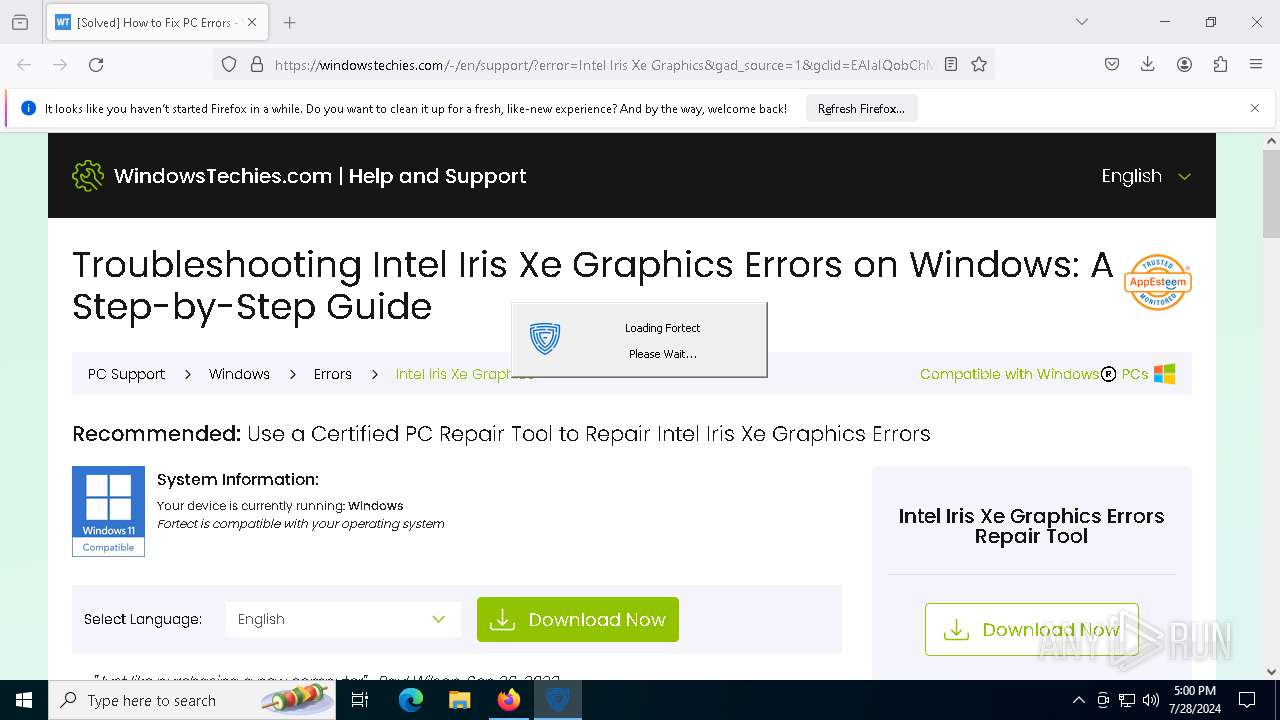The width and height of the screenshot is (1280, 720).
Task: Select the '[Solved] How to Fix PC Errors' tab
Action: tap(157, 22)
